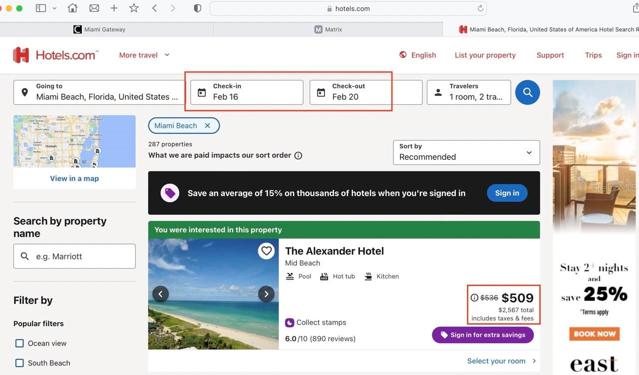This screenshot has width=639, height=375.
Task: Show previous hotel photo with left arrow
Action: tap(161, 294)
